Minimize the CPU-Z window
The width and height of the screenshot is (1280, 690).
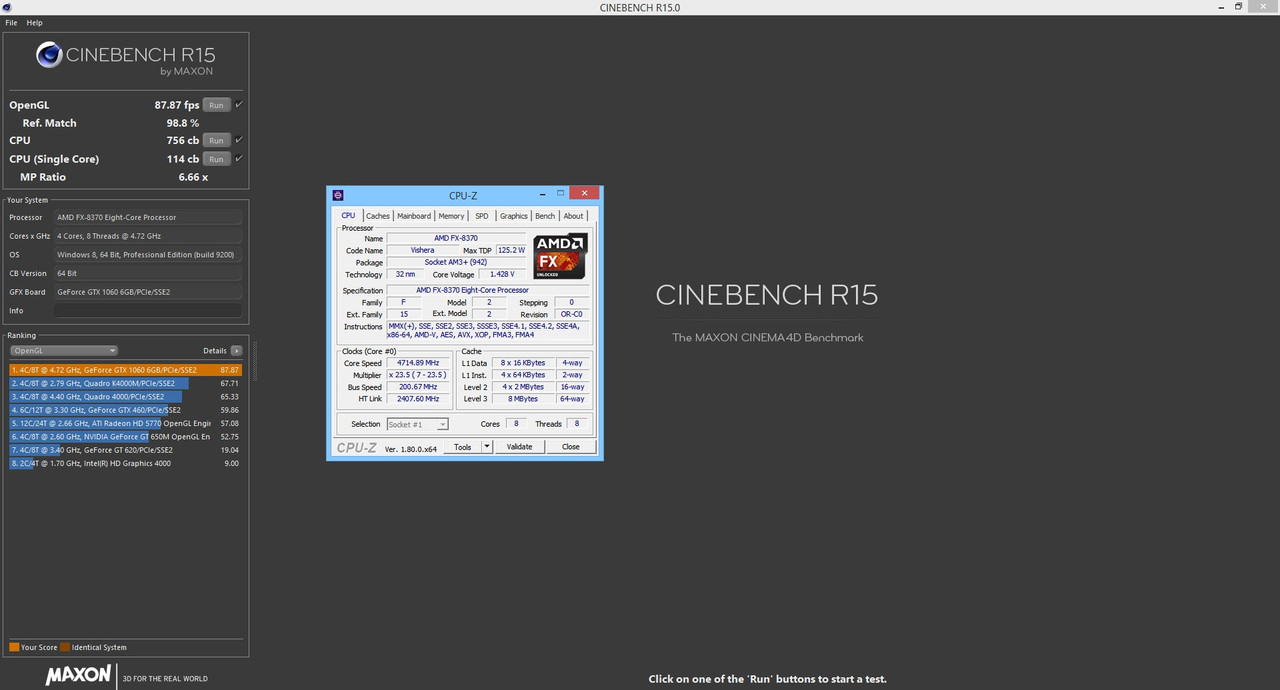tap(543, 194)
